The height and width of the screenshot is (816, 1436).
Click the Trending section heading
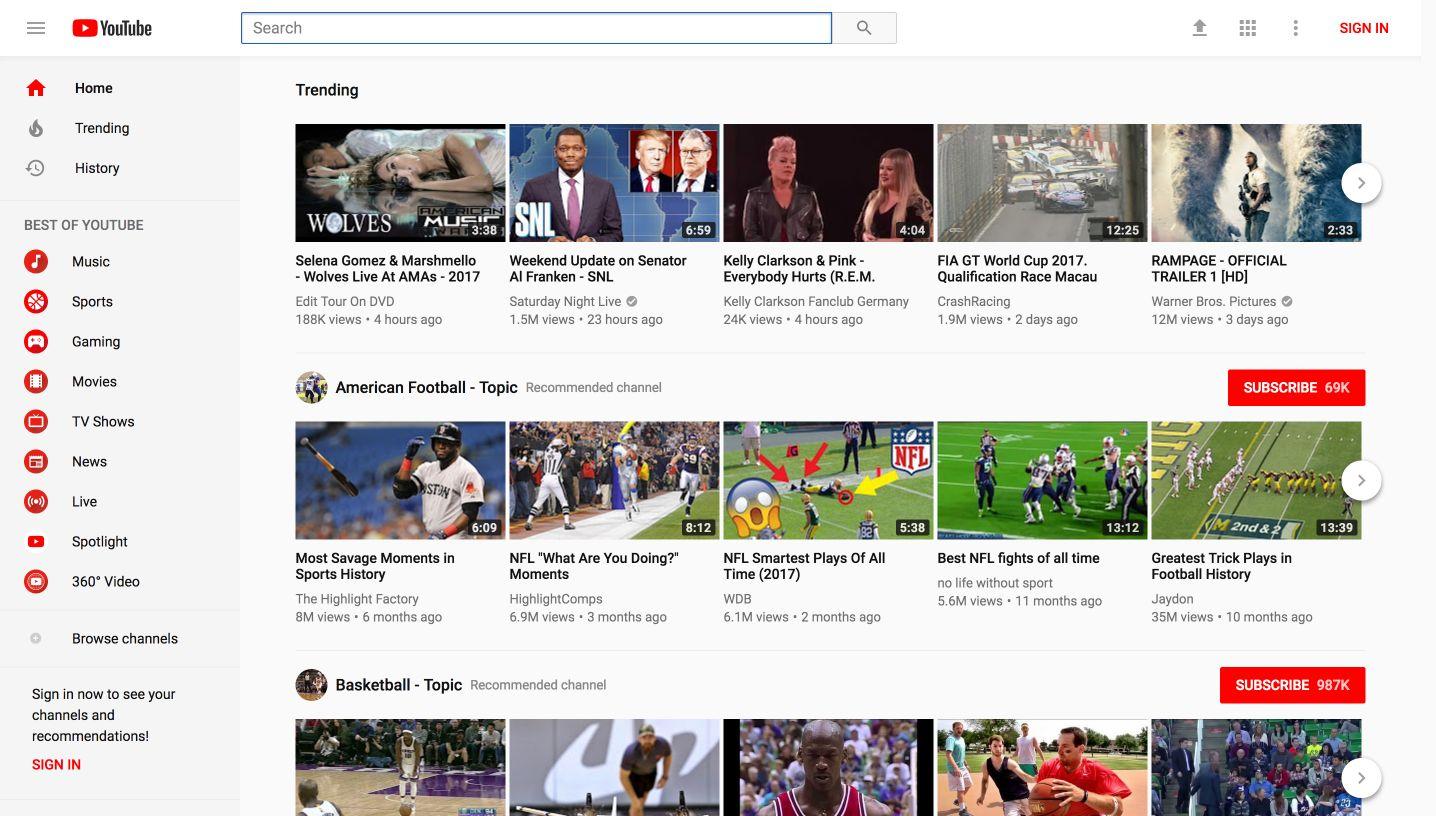[x=326, y=90]
